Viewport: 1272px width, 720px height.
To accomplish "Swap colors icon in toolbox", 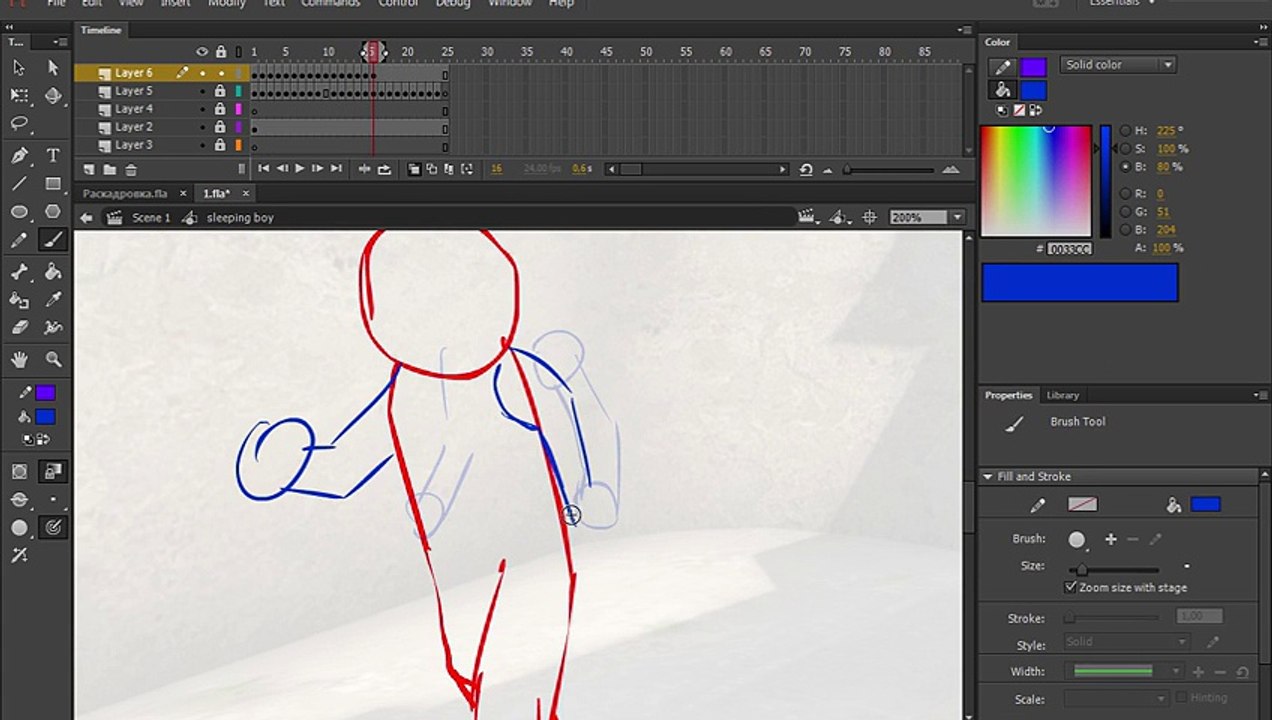I will coord(45,439).
